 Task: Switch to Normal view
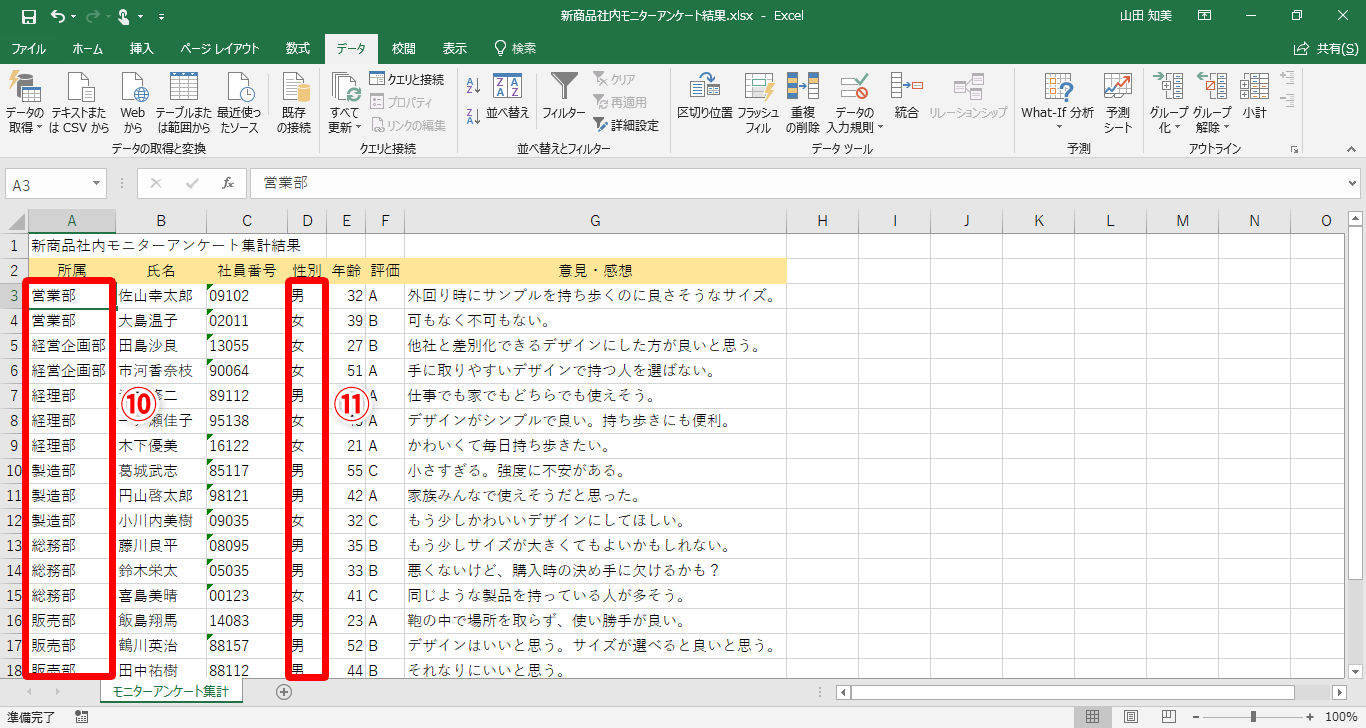[x=1093, y=716]
